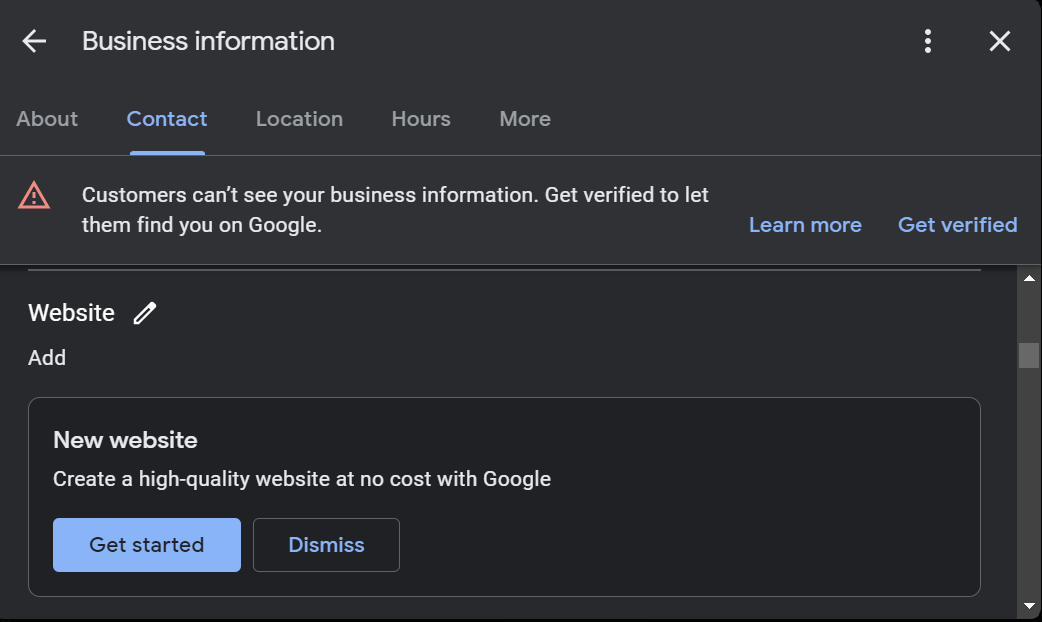Dismiss the New website suggestion
1042x622 pixels.
point(326,545)
